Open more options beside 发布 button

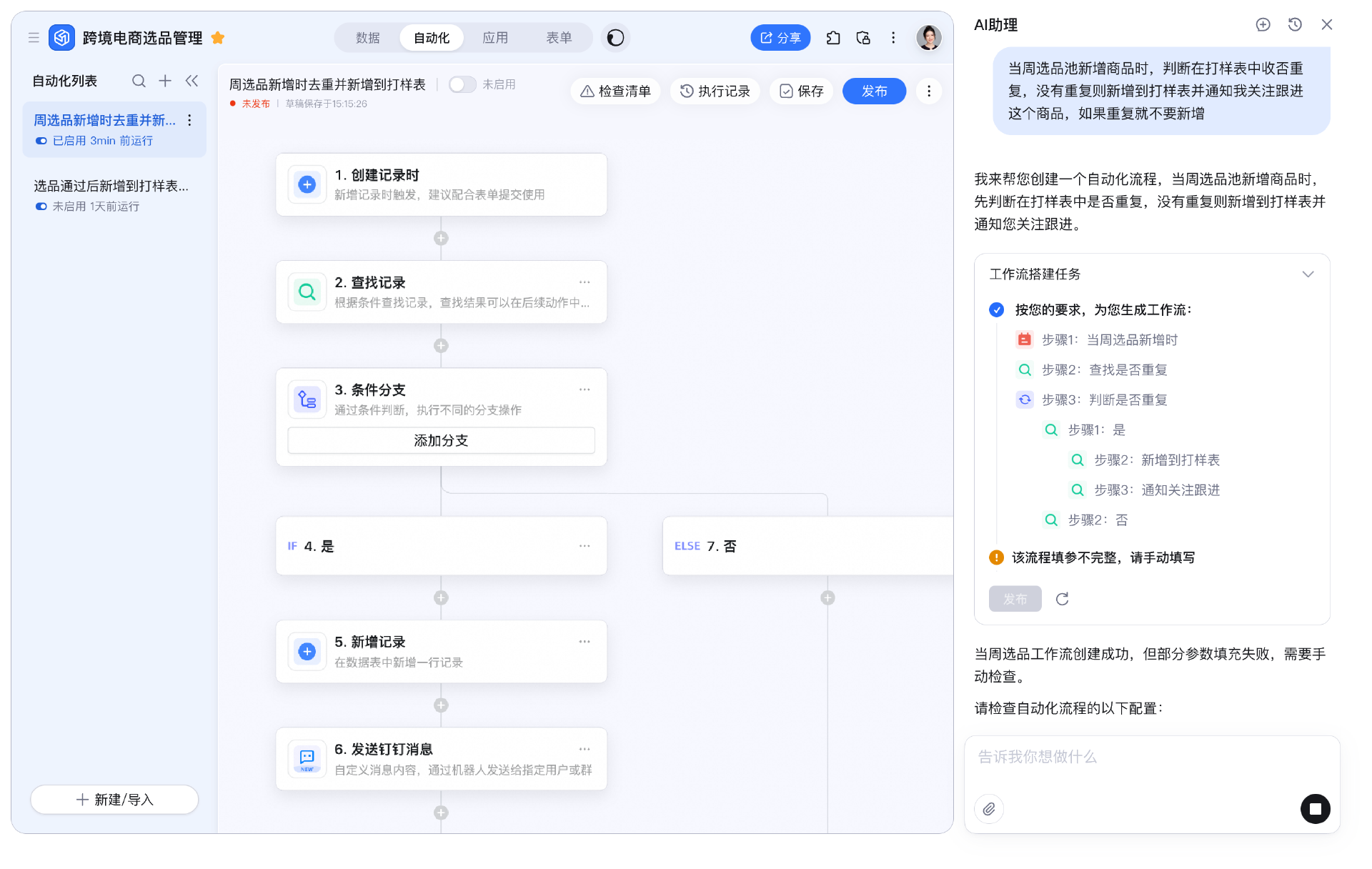click(x=929, y=91)
